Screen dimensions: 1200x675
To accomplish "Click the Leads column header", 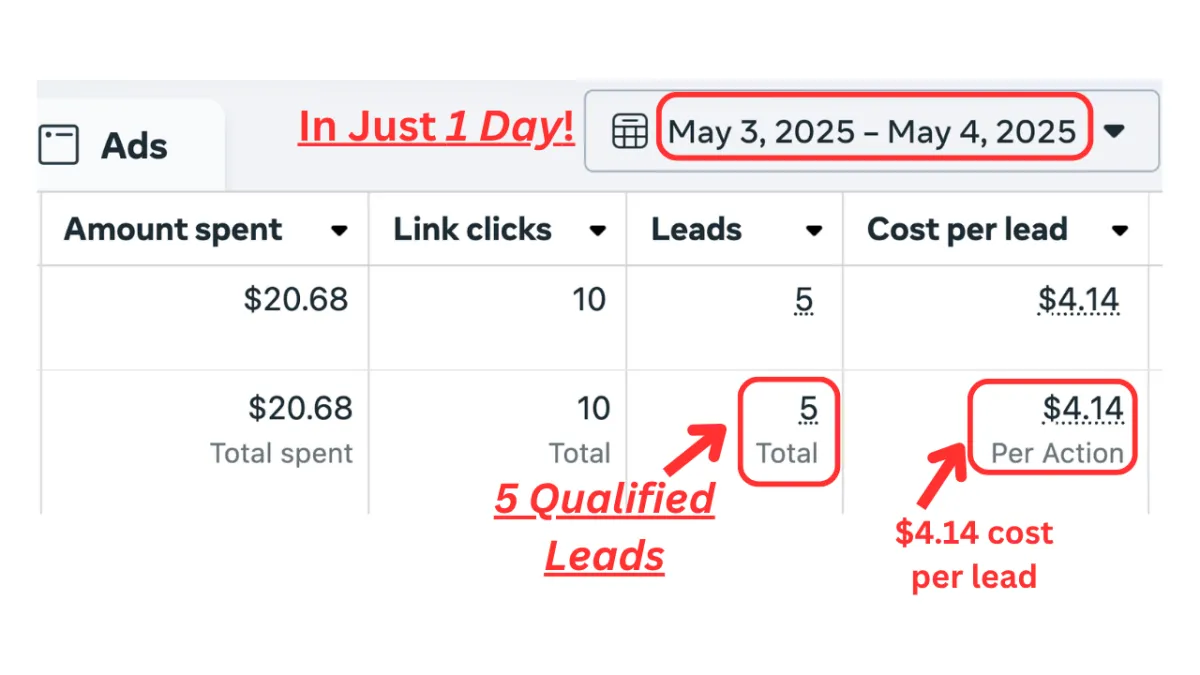I will (x=696, y=229).
